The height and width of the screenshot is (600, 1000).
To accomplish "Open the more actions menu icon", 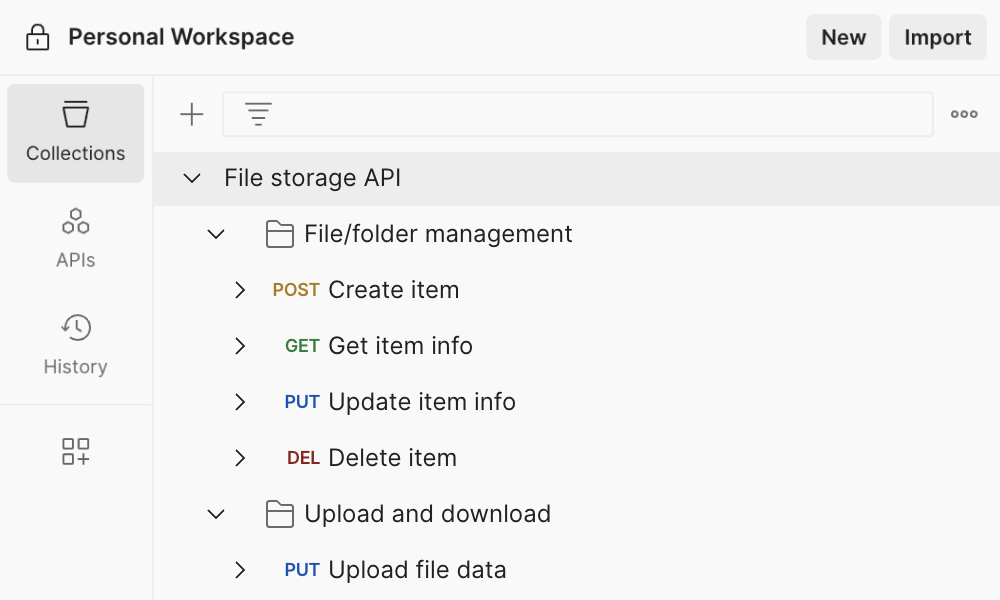I will [x=963, y=113].
